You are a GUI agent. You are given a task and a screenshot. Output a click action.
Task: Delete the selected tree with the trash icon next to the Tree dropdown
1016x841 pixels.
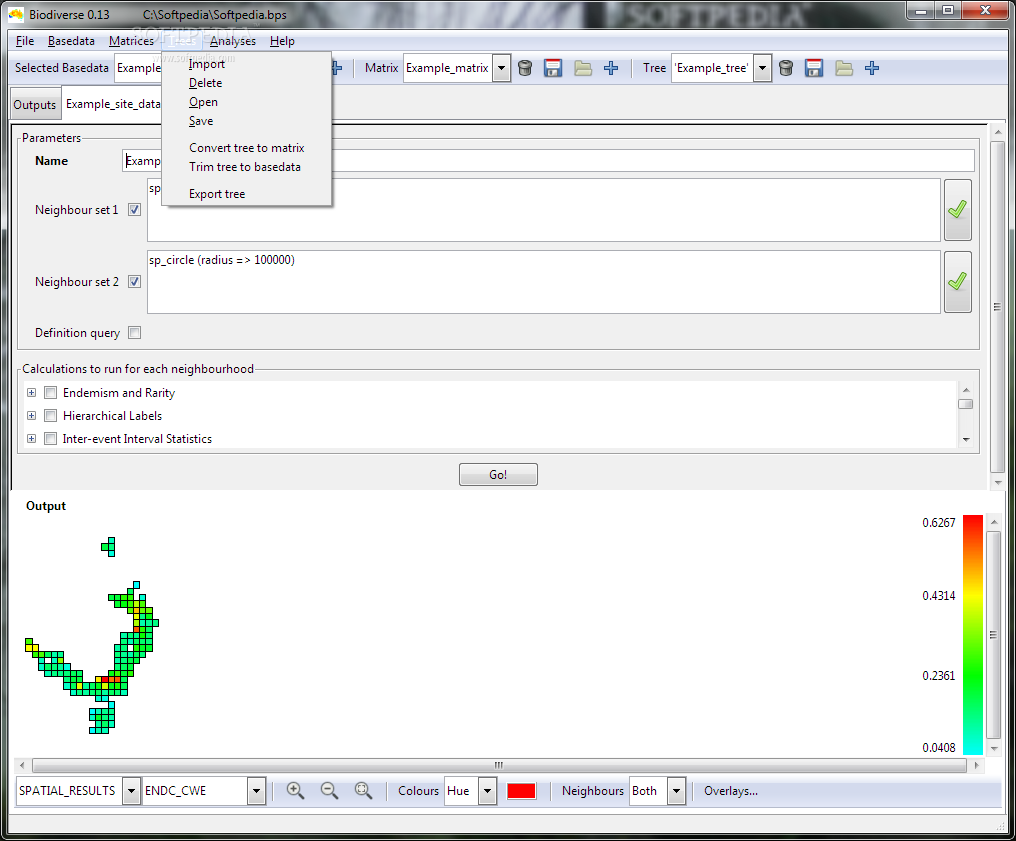click(786, 68)
